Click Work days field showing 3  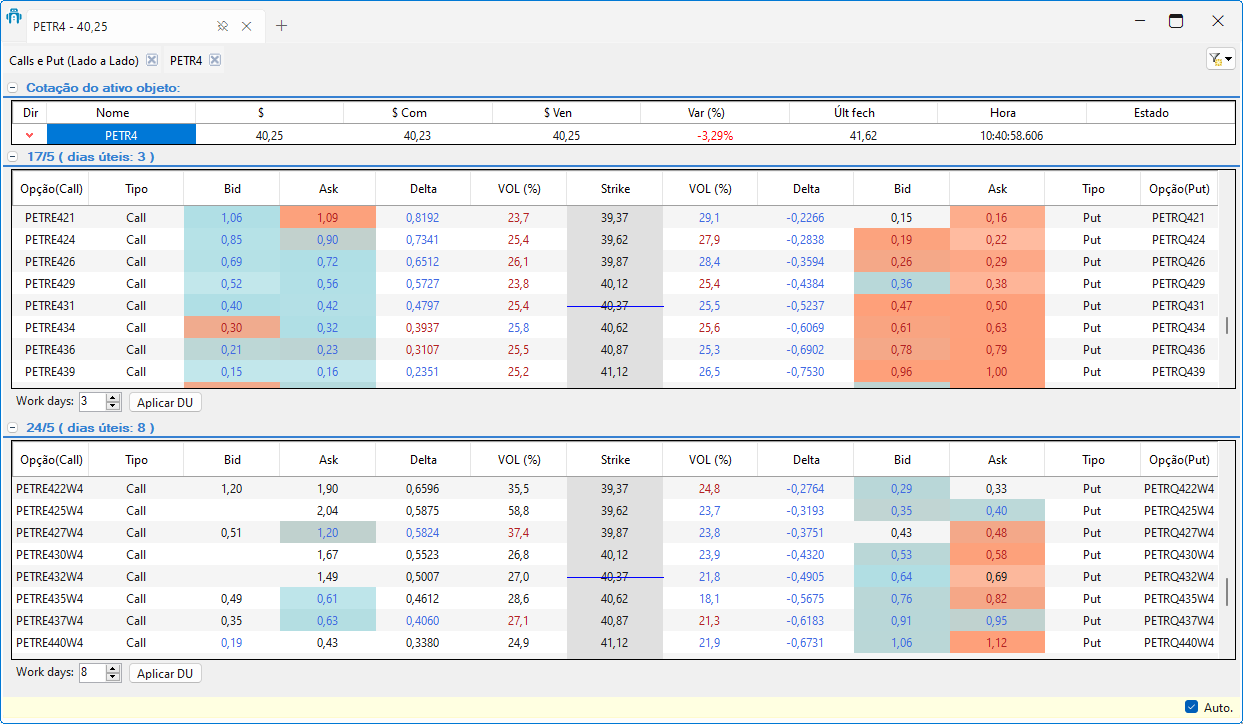click(x=92, y=402)
